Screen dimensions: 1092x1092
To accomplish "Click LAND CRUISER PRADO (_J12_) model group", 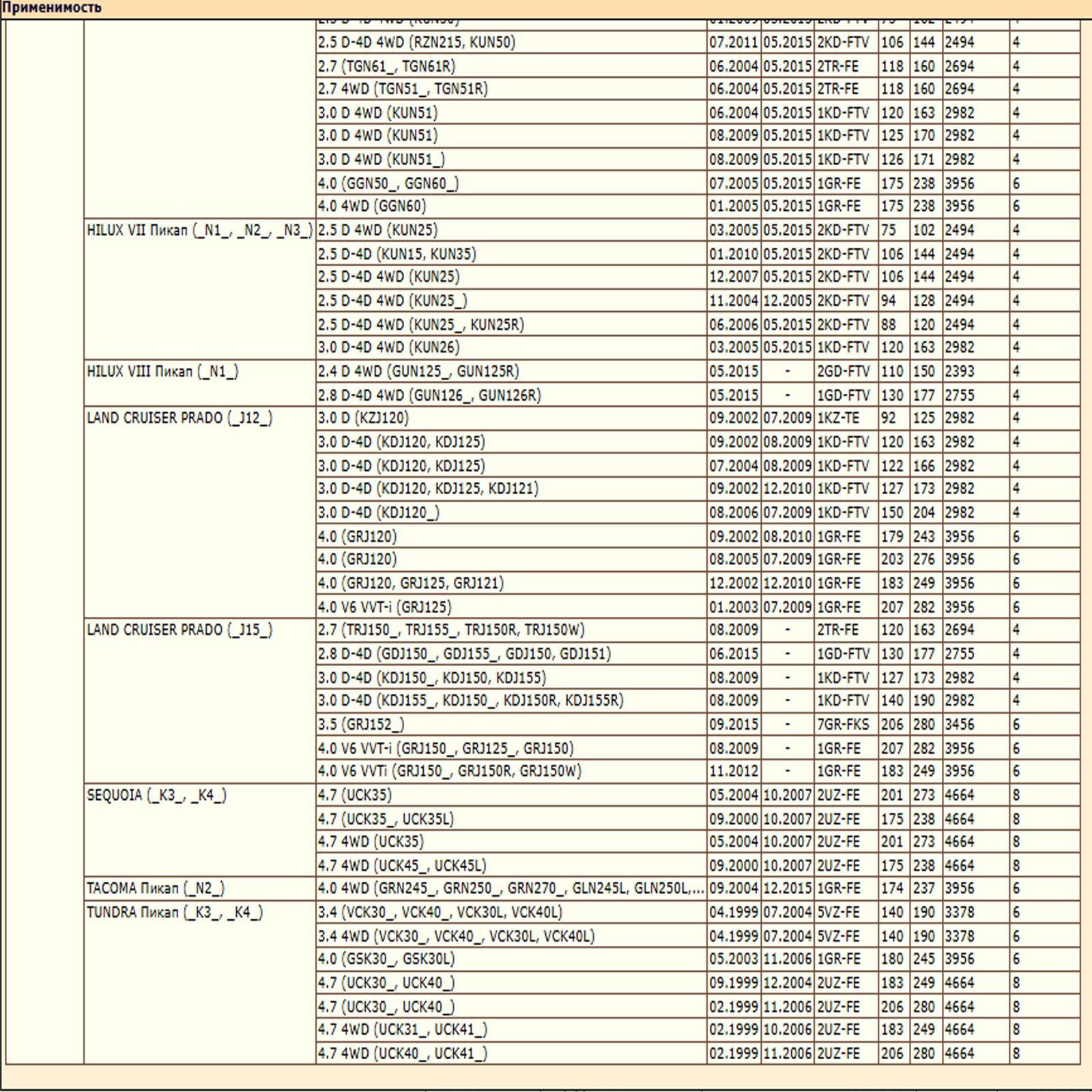I will [x=179, y=418].
